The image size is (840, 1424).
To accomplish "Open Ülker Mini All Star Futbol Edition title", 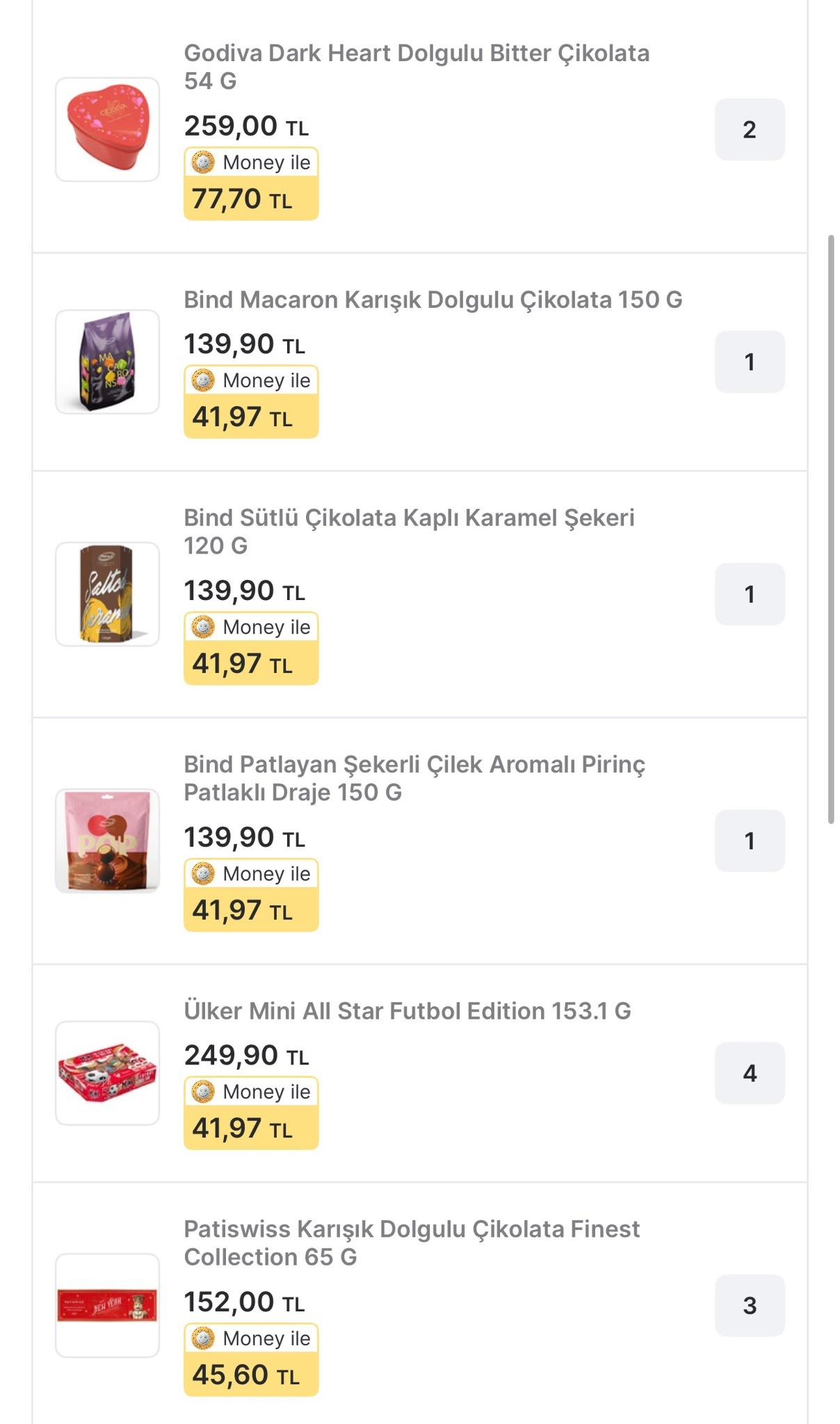I will click(407, 1011).
